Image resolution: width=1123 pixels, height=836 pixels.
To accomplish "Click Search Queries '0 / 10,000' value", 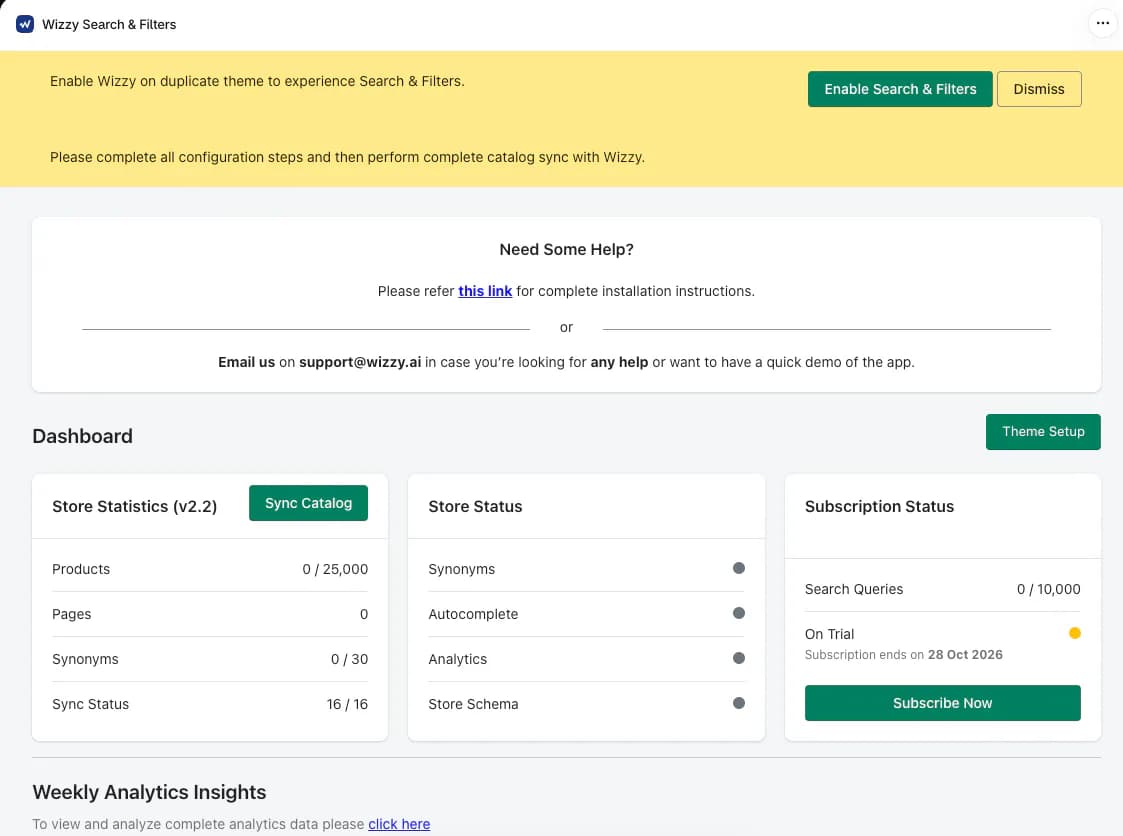I will [1048, 589].
